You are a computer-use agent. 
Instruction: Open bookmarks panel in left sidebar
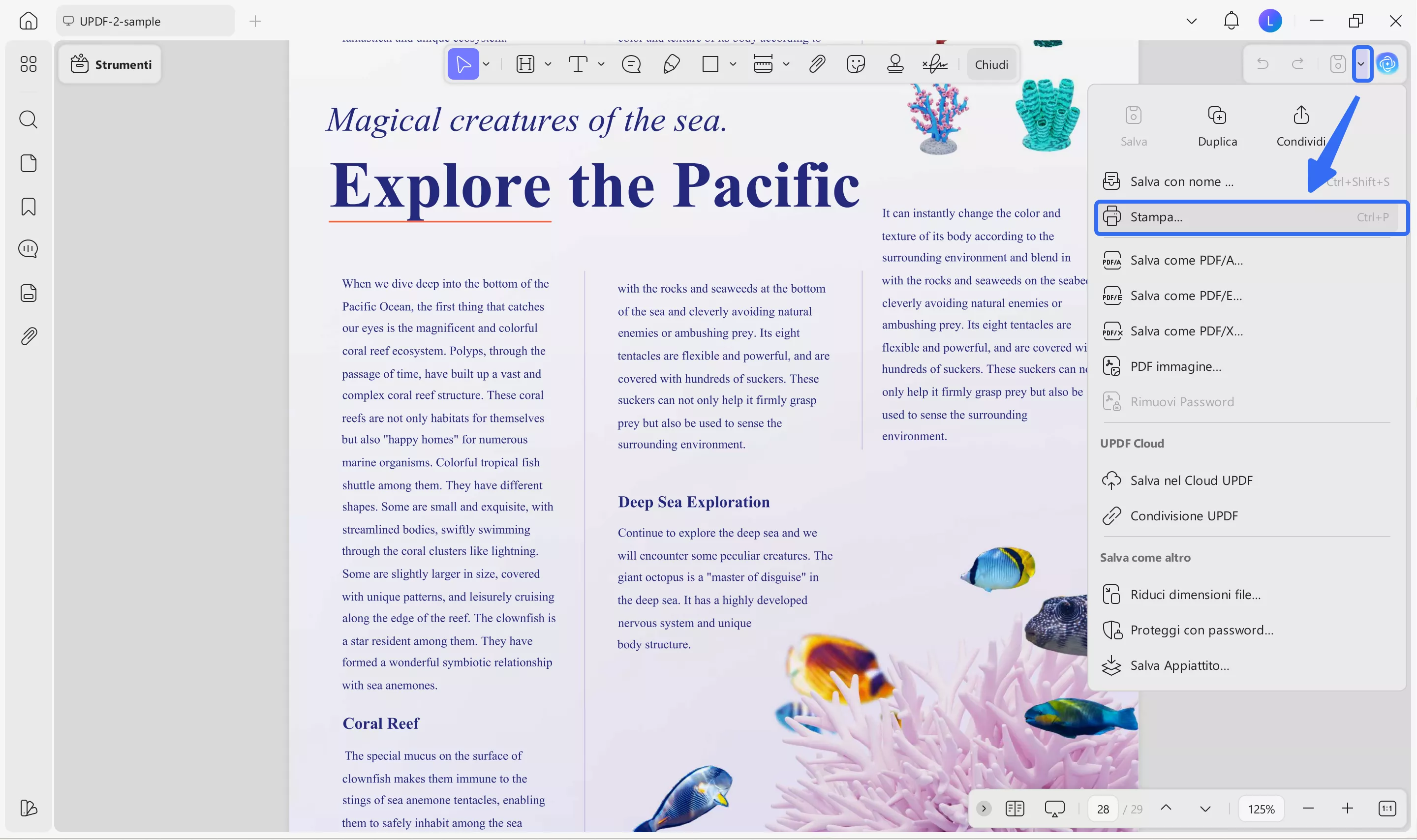click(29, 207)
